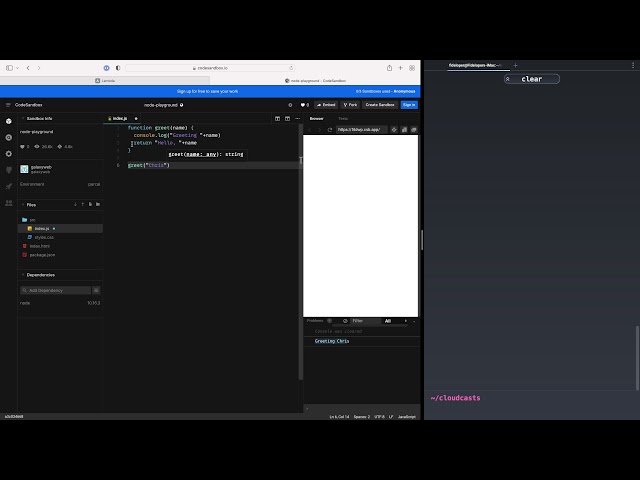Click the new file icon in Files header
Image resolution: width=640 pixels, height=480 pixels.
tap(90, 204)
